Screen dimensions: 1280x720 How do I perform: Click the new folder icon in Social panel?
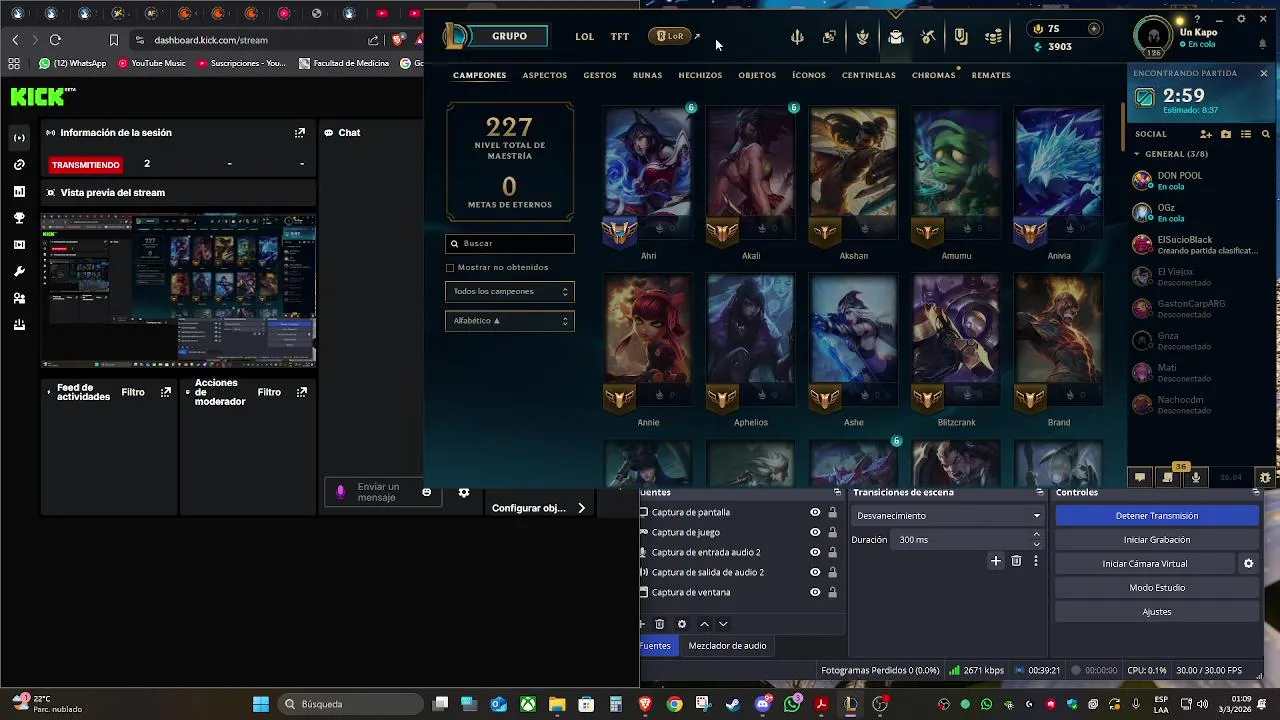point(1226,134)
